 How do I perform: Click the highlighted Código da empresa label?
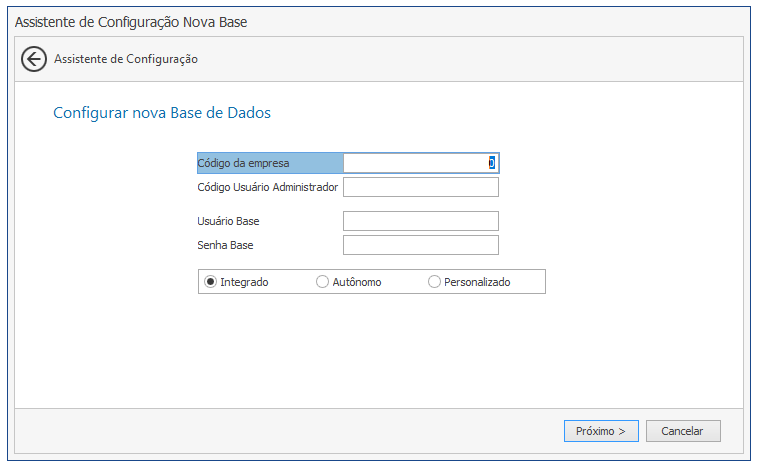tap(243, 163)
